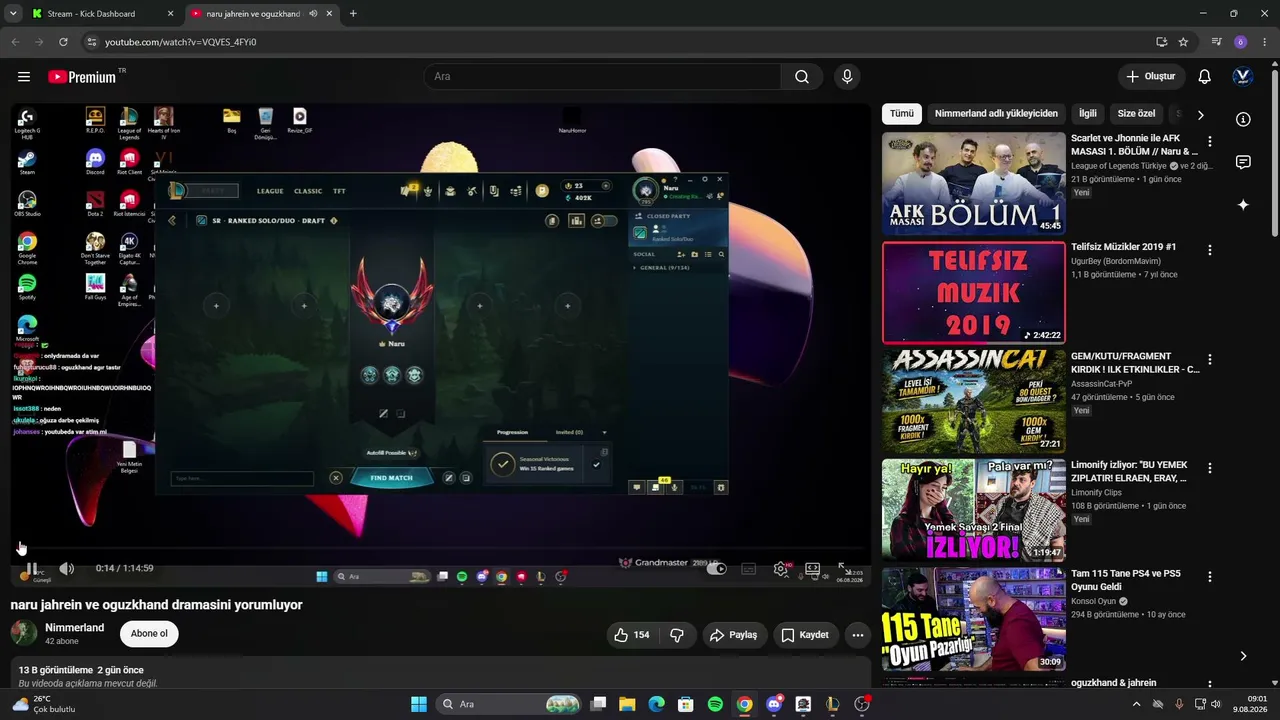Open the Chrome three-dot menu
Screen dimensions: 1280x720
click(1263, 42)
